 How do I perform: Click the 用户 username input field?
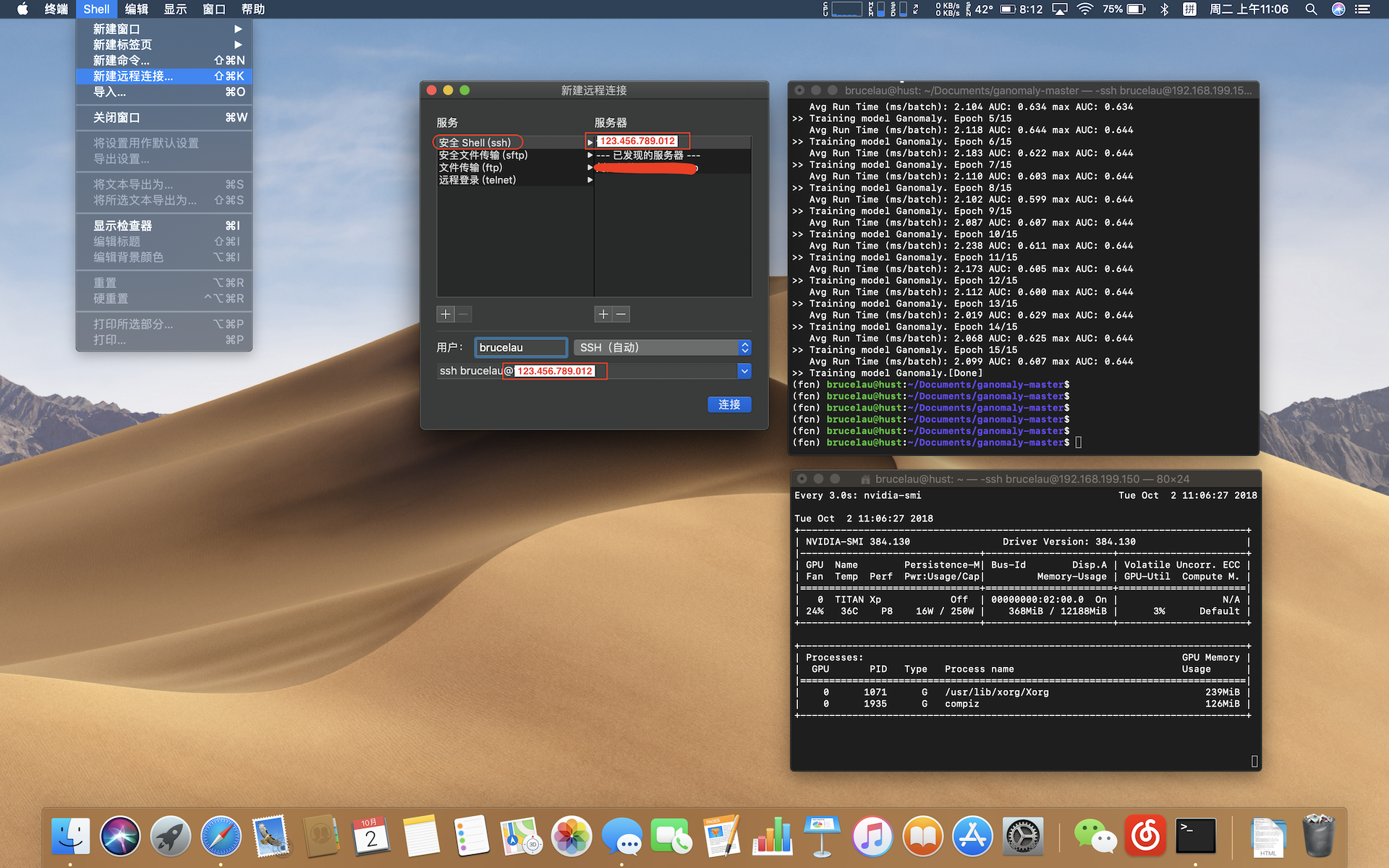521,348
